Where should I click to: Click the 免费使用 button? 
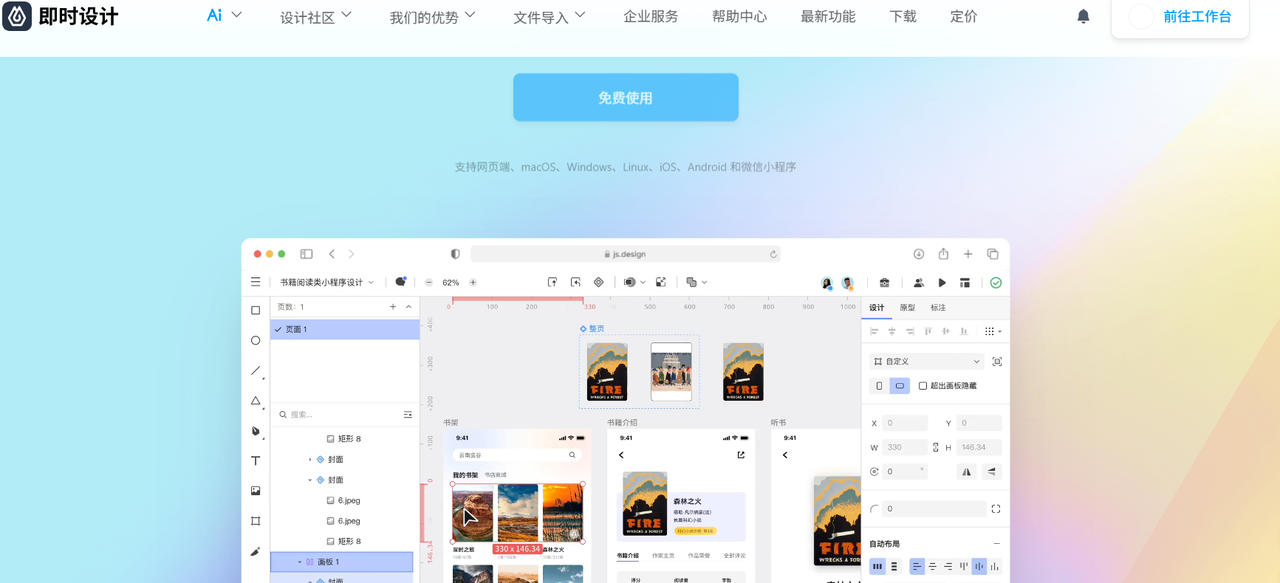[626, 97]
